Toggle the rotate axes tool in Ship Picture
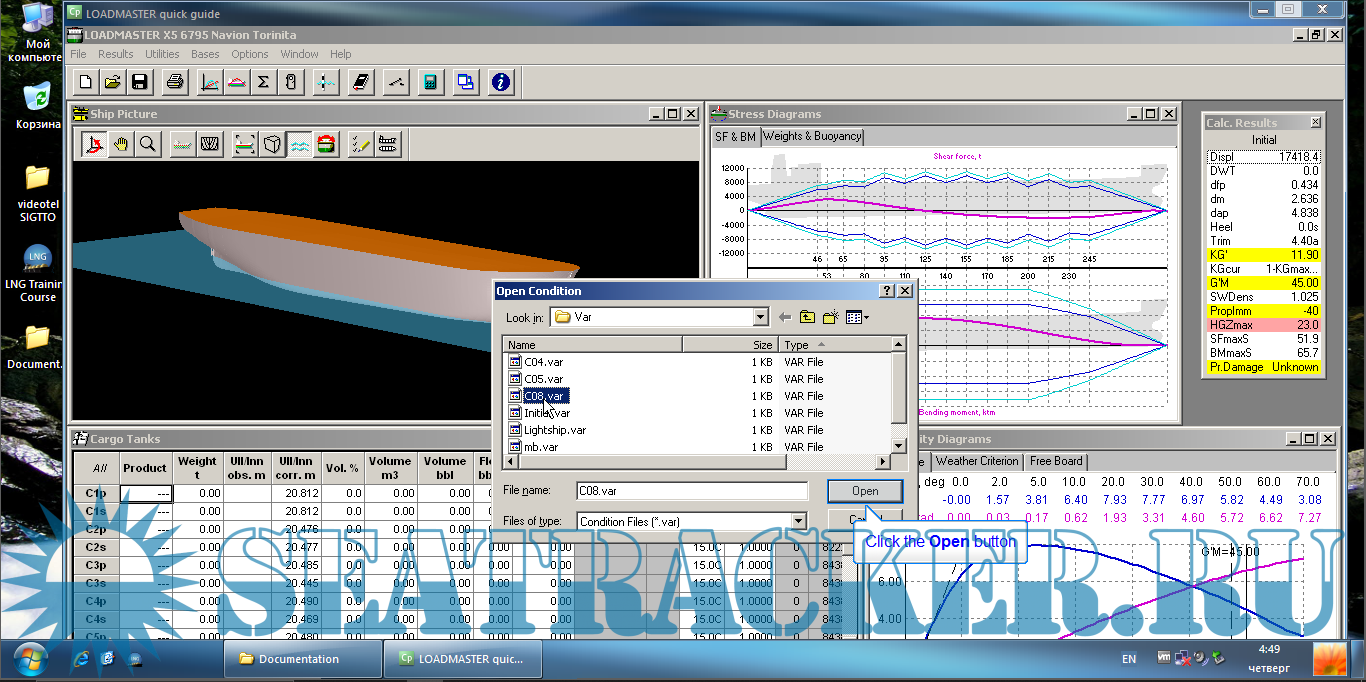The width and height of the screenshot is (1366, 682). pos(95,145)
